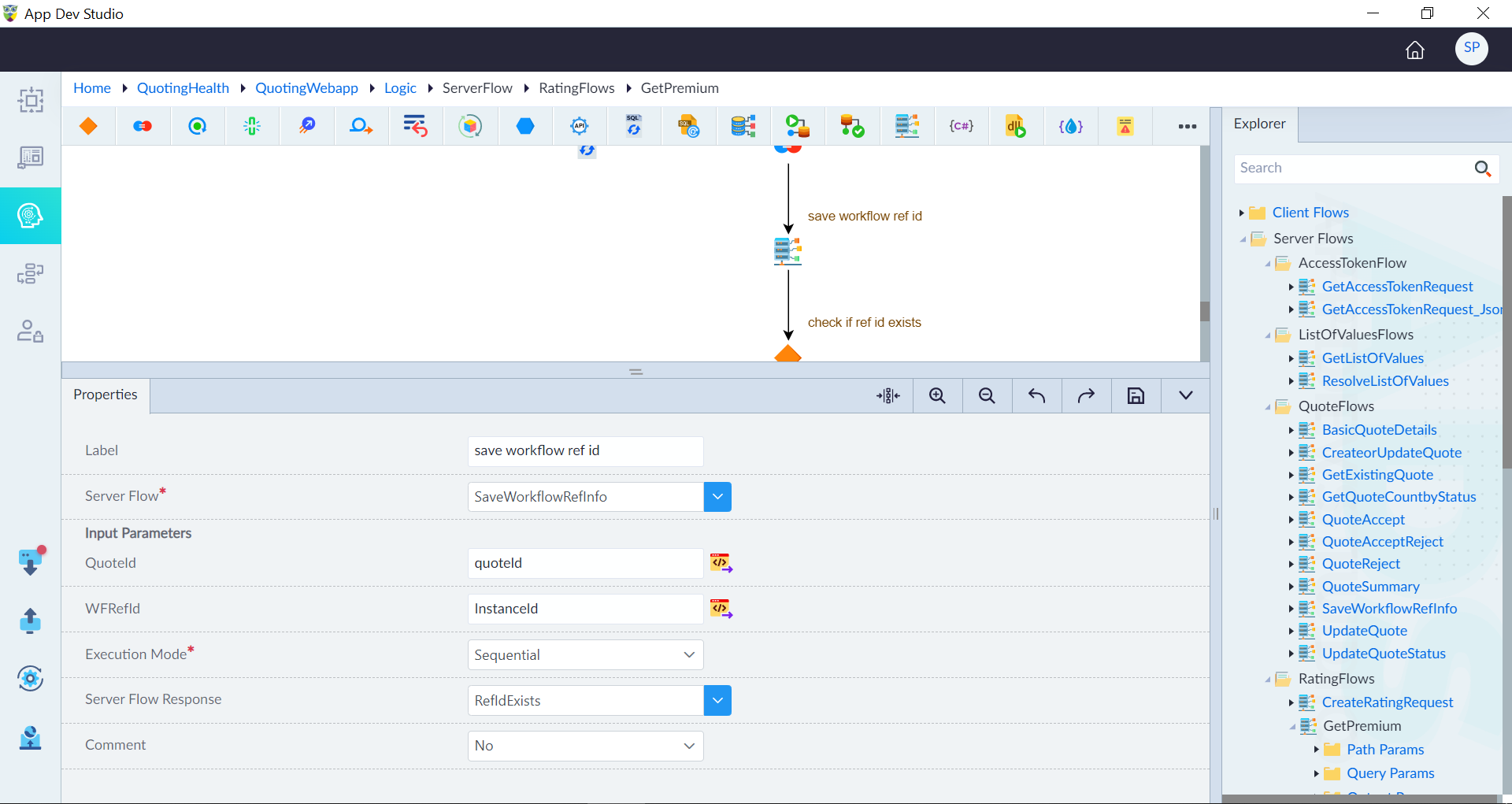The width and height of the screenshot is (1512, 804).
Task: Select the lines with red undo arrow tool
Action: click(x=415, y=126)
